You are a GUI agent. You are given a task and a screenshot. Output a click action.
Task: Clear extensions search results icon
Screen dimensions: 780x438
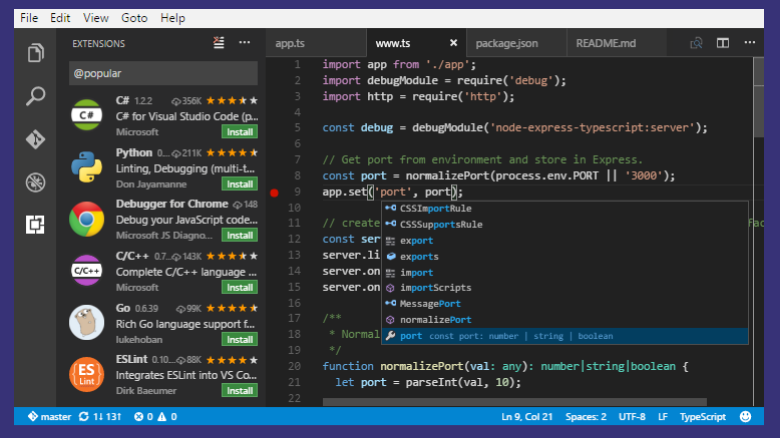pos(219,43)
